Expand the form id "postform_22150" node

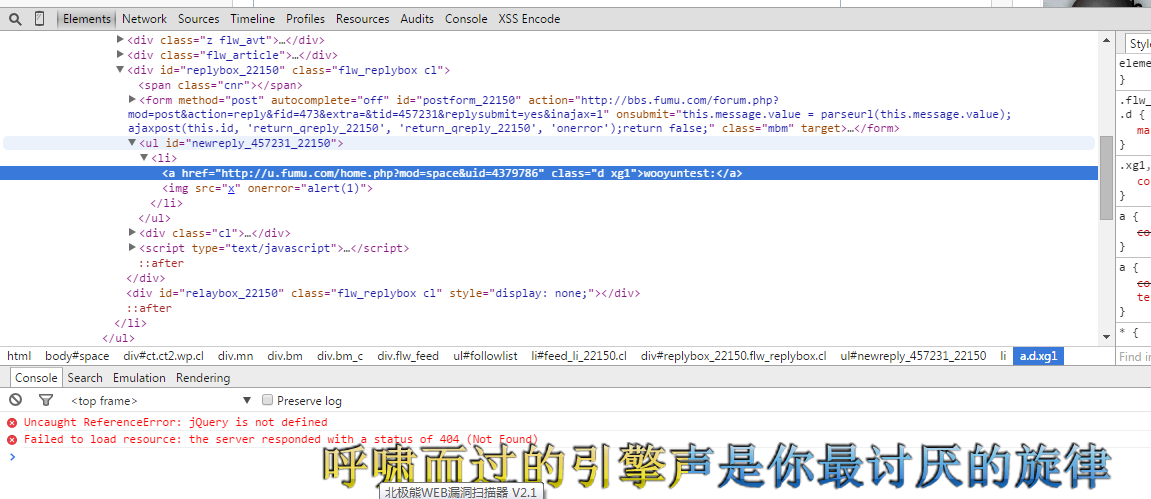pos(132,99)
